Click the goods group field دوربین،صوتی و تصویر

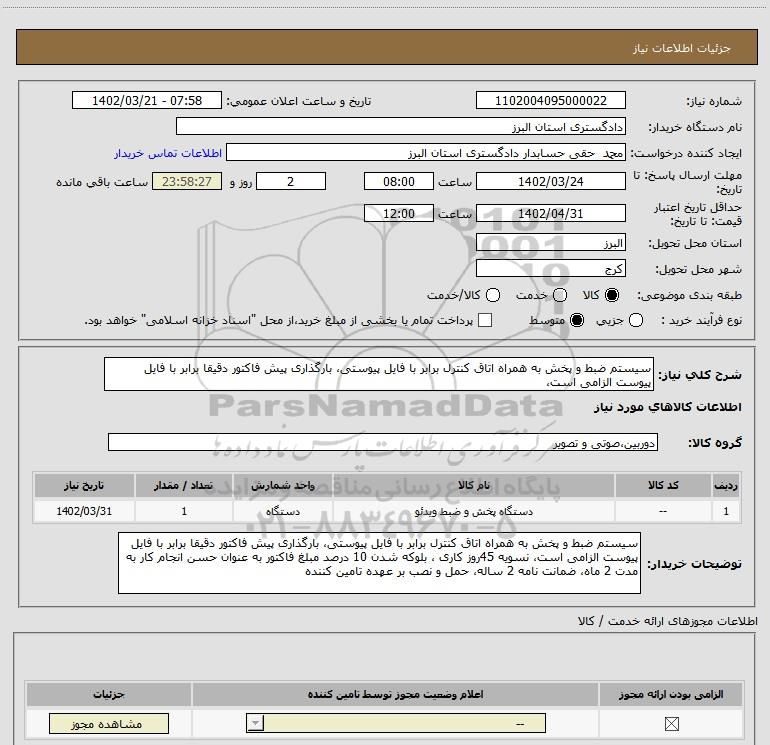[383, 442]
